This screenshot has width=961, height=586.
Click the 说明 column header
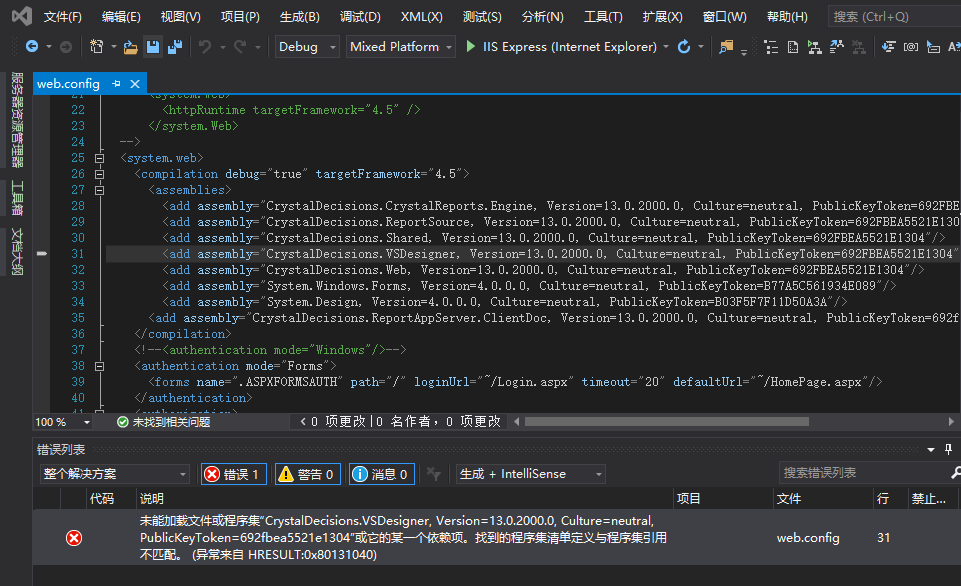tap(151, 498)
